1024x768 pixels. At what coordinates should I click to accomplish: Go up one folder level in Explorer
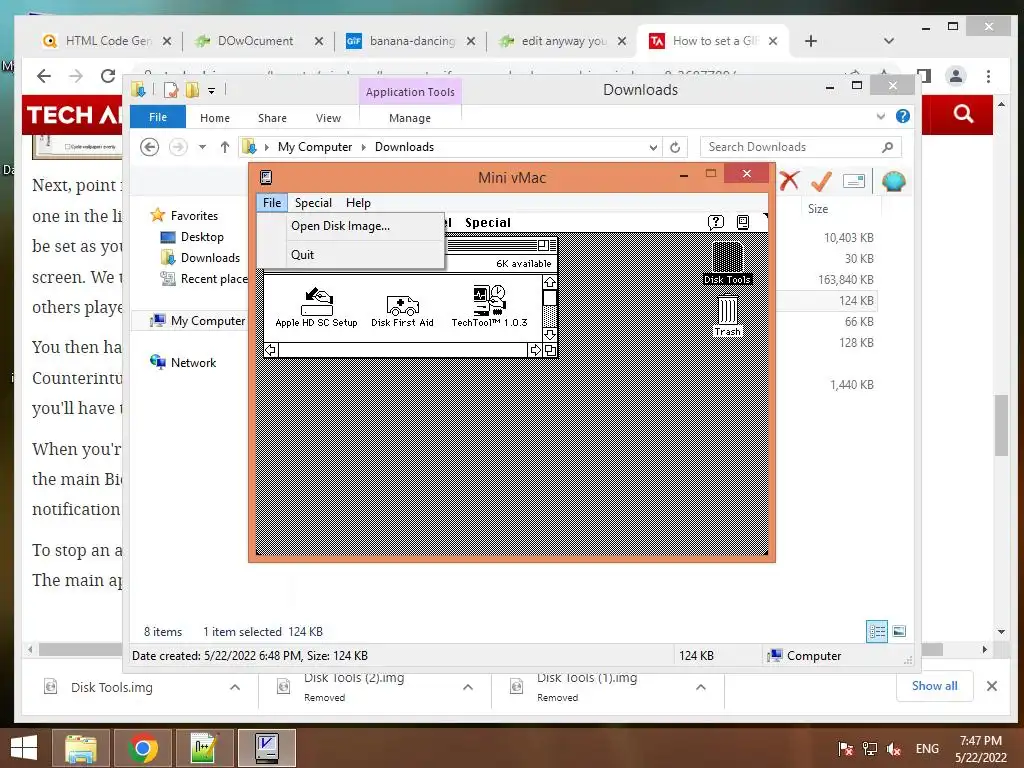pos(225,147)
